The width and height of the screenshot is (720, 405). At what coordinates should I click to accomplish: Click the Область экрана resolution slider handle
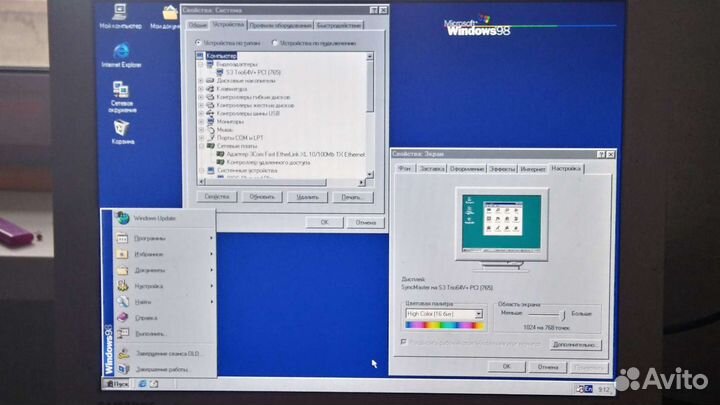click(x=563, y=315)
